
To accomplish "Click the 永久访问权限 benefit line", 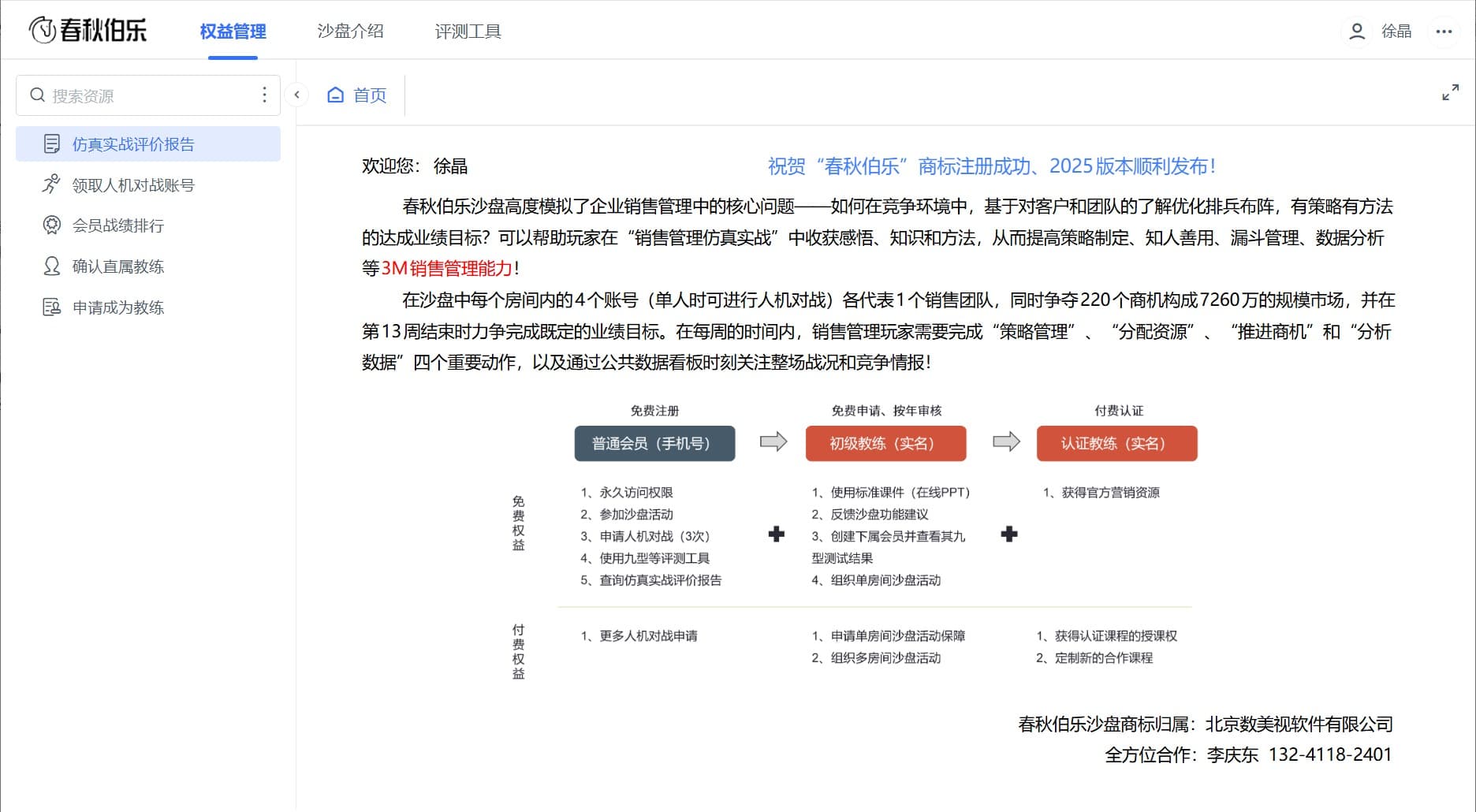I will pyautogui.click(x=627, y=492).
